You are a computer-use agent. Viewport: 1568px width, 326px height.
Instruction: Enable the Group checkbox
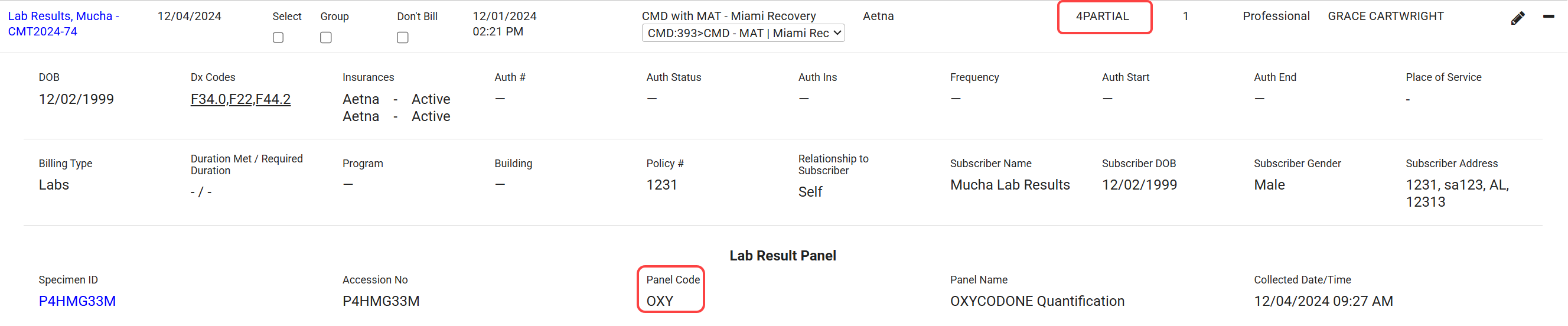click(x=325, y=38)
